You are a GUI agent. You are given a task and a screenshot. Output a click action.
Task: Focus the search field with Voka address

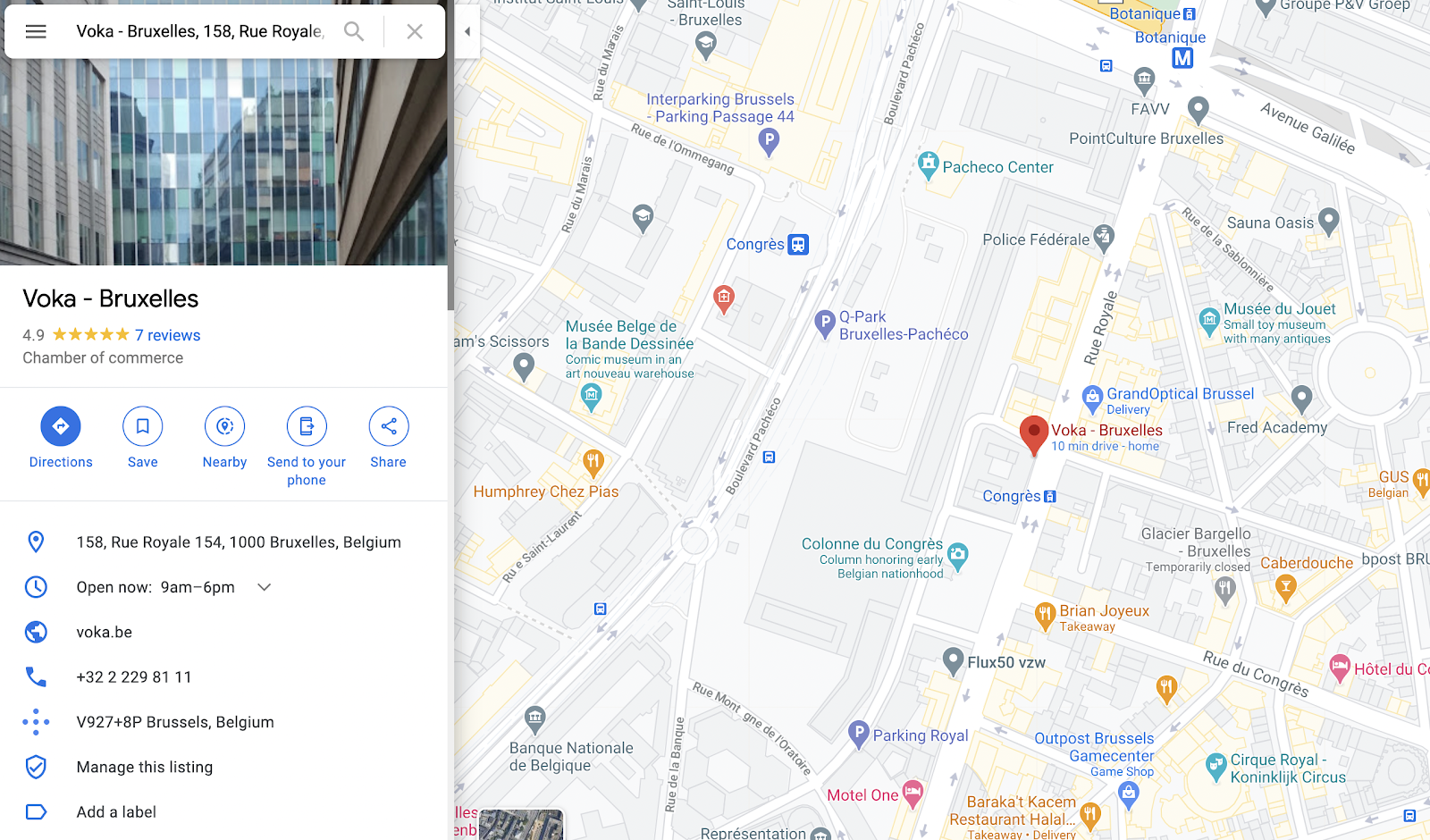click(x=198, y=31)
